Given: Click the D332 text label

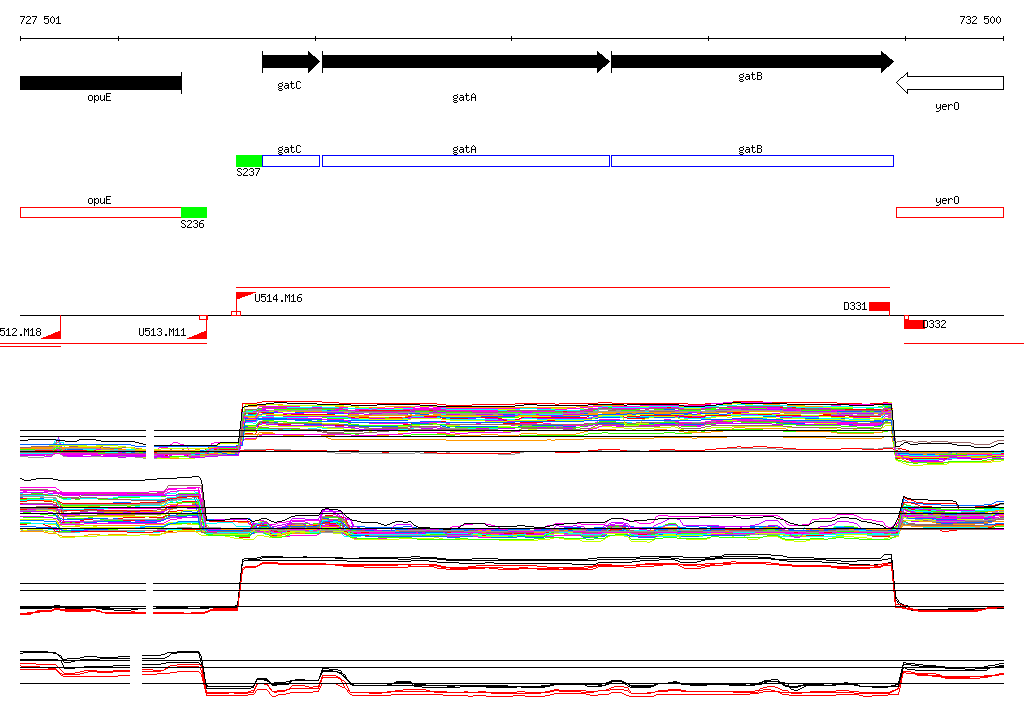Looking at the screenshot, I should tap(935, 324).
